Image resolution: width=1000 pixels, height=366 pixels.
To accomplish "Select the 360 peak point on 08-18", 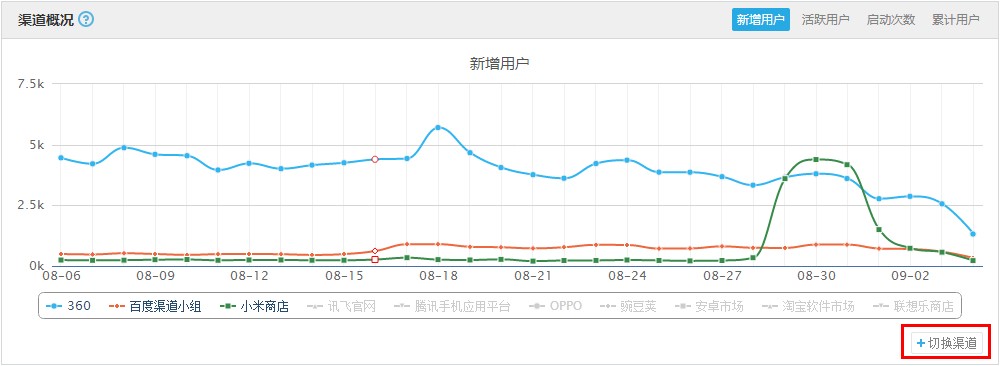I will pos(438,128).
